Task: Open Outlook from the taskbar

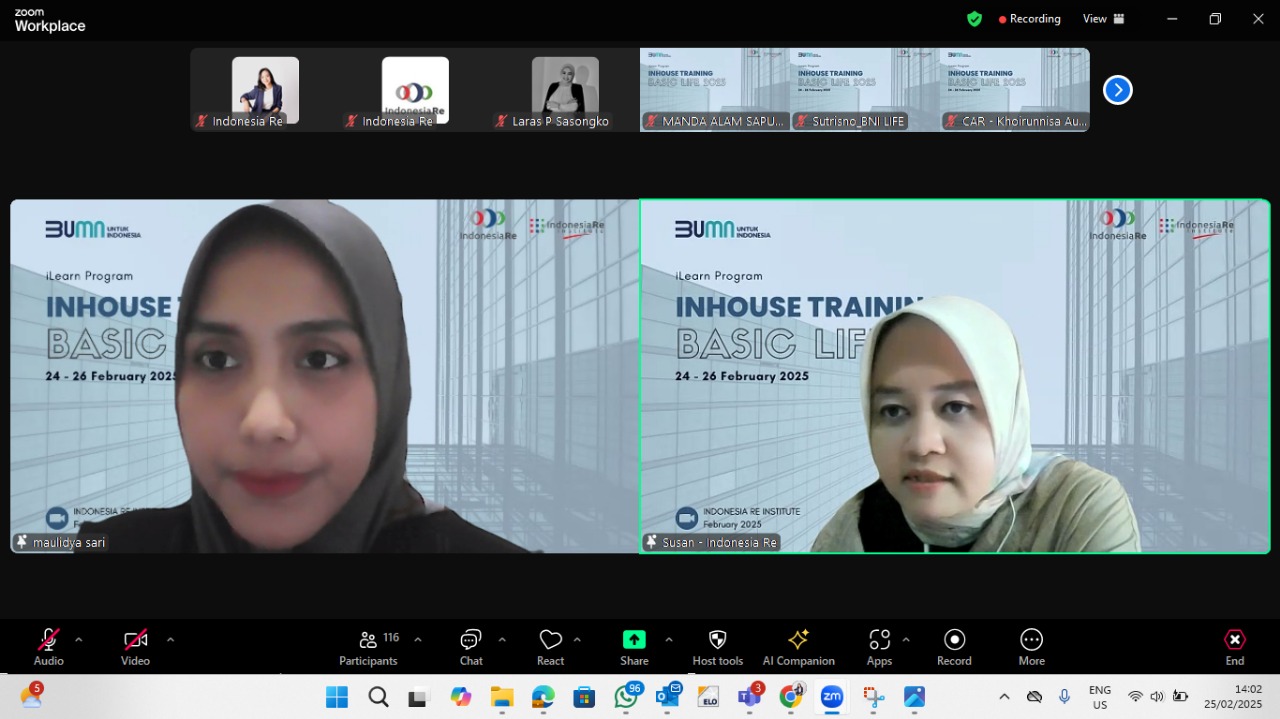Action: coord(668,696)
